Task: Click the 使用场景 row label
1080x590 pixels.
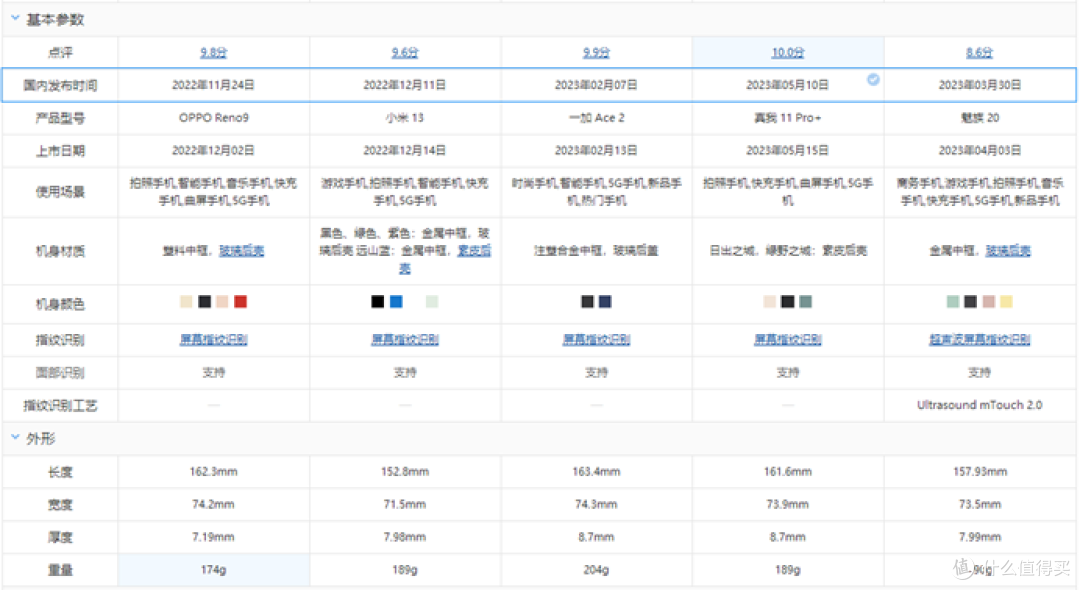Action: point(60,191)
